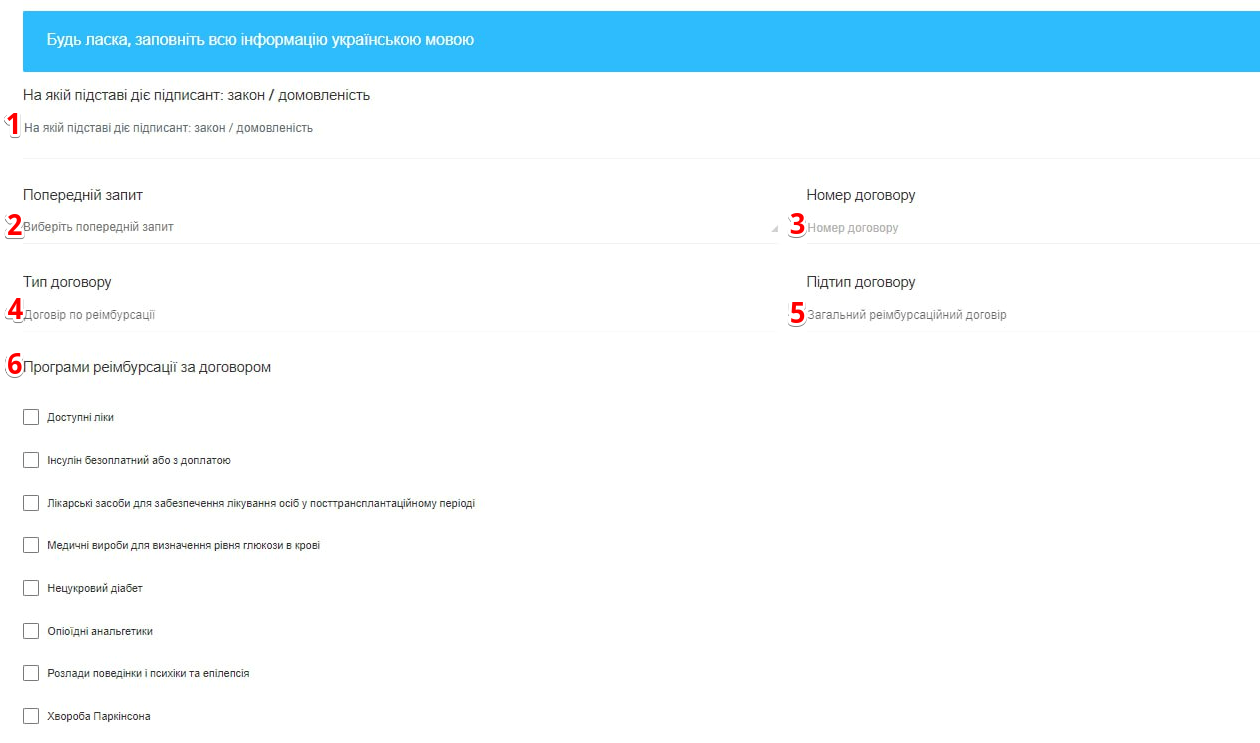Focus the 'Номер договору' input field
Image resolution: width=1260 pixels, height=743 pixels.
[1030, 228]
